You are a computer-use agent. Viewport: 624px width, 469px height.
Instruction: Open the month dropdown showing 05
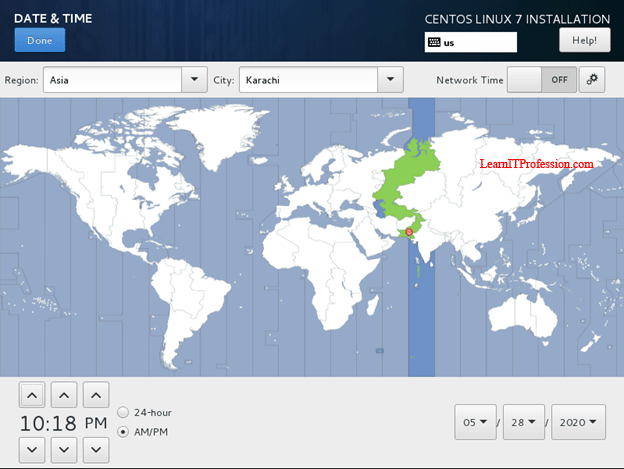click(476, 422)
